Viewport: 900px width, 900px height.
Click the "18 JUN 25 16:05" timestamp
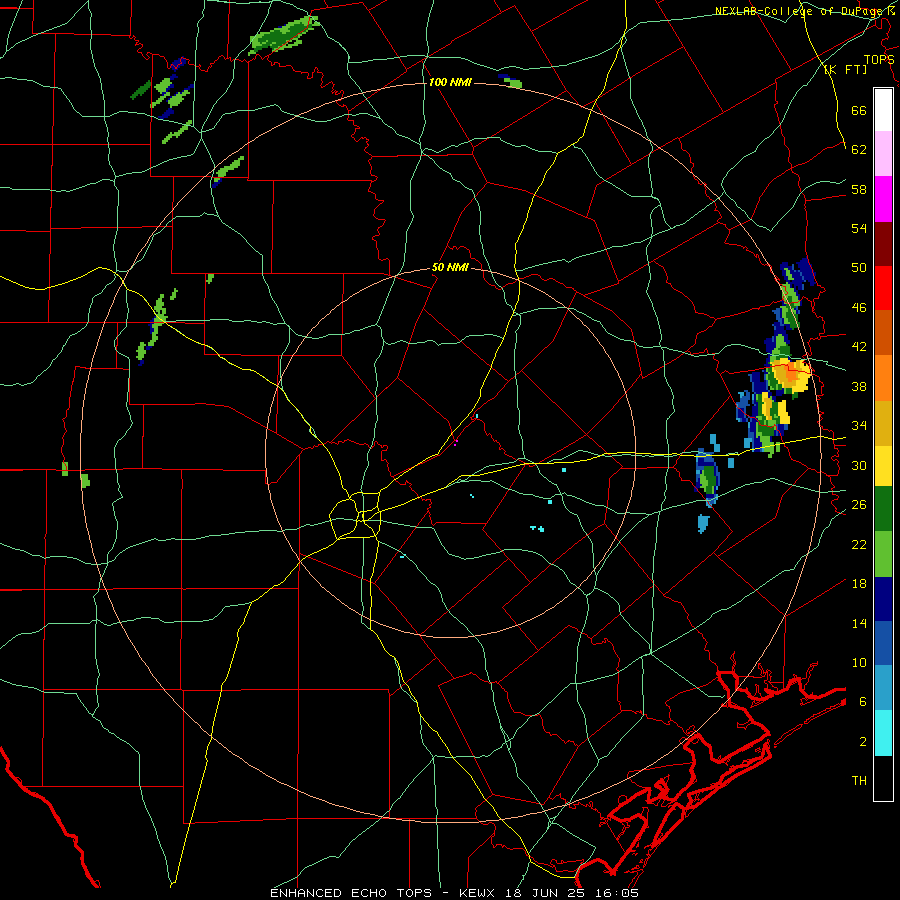click(x=572, y=893)
